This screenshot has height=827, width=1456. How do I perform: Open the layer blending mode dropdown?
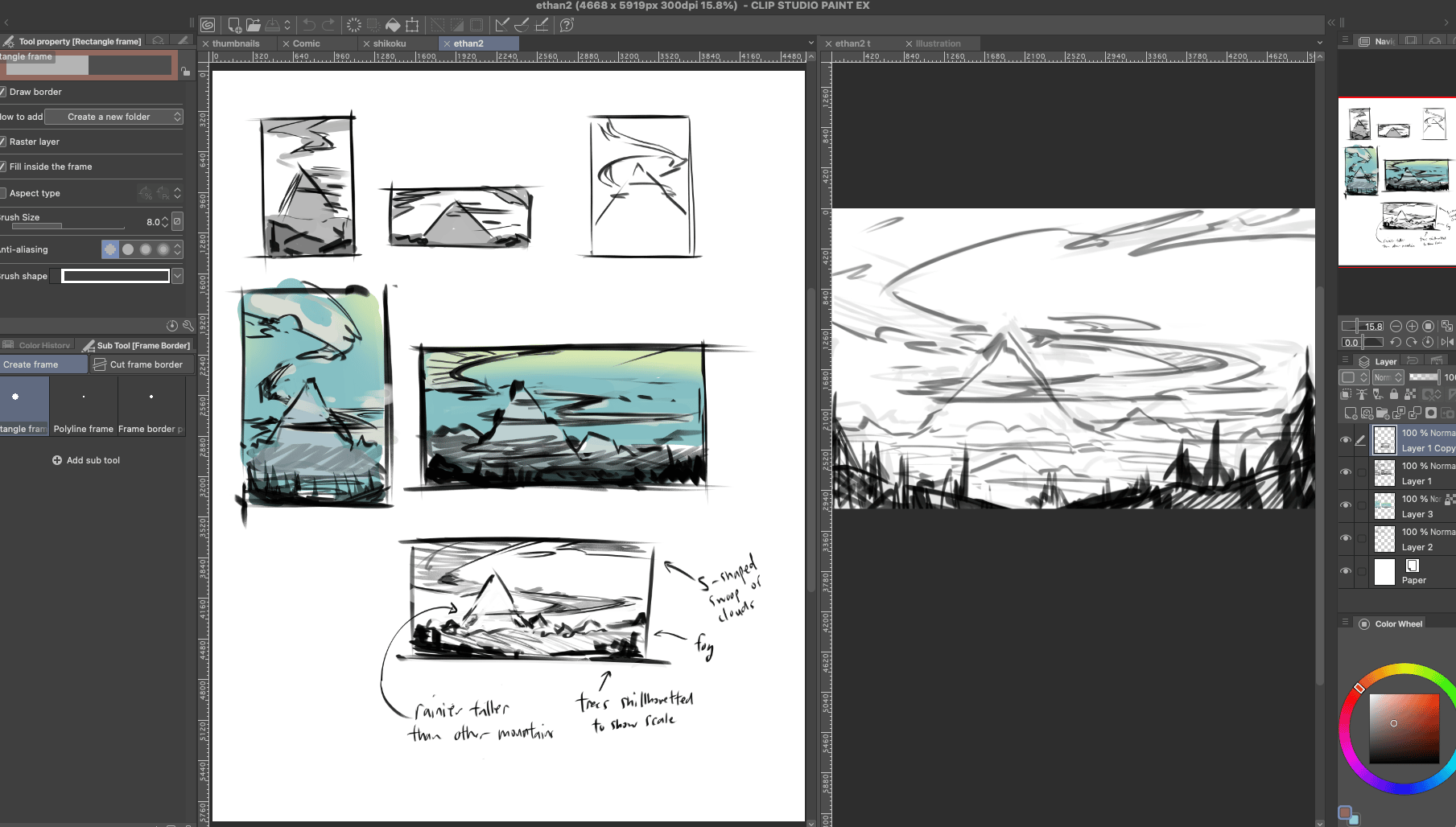pyautogui.click(x=1388, y=377)
